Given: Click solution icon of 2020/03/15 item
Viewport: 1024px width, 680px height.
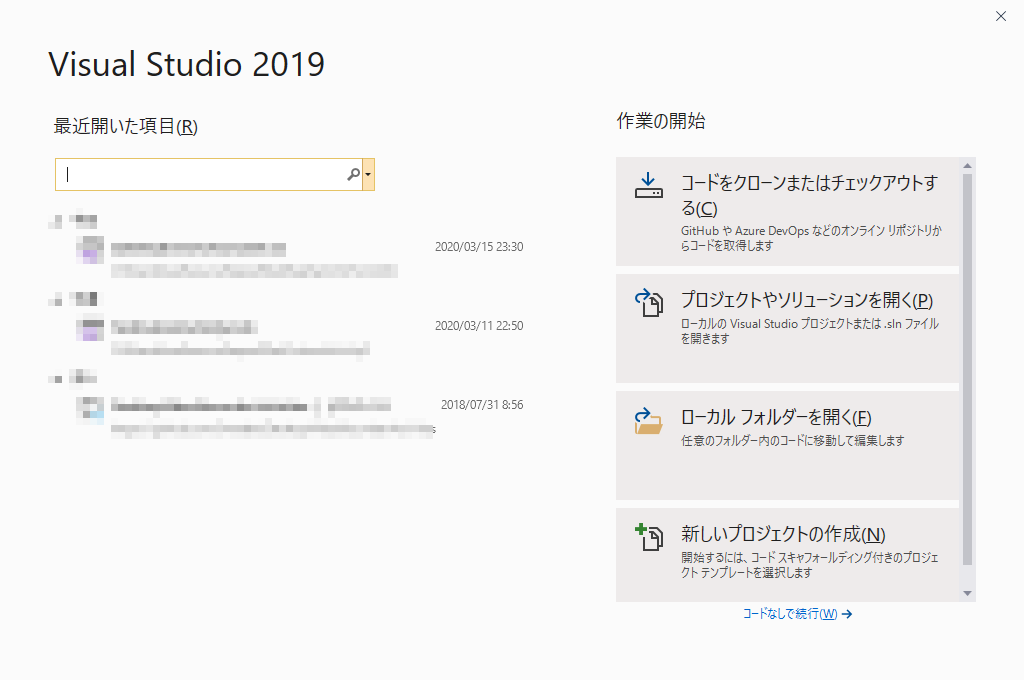Looking at the screenshot, I should click(x=90, y=250).
